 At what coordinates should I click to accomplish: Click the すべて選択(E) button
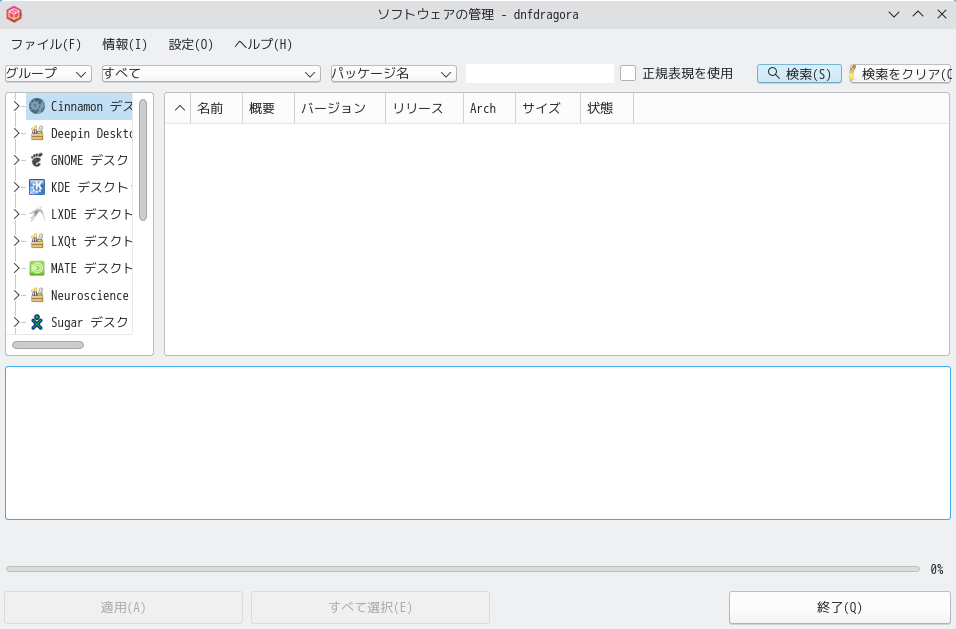(x=370, y=607)
